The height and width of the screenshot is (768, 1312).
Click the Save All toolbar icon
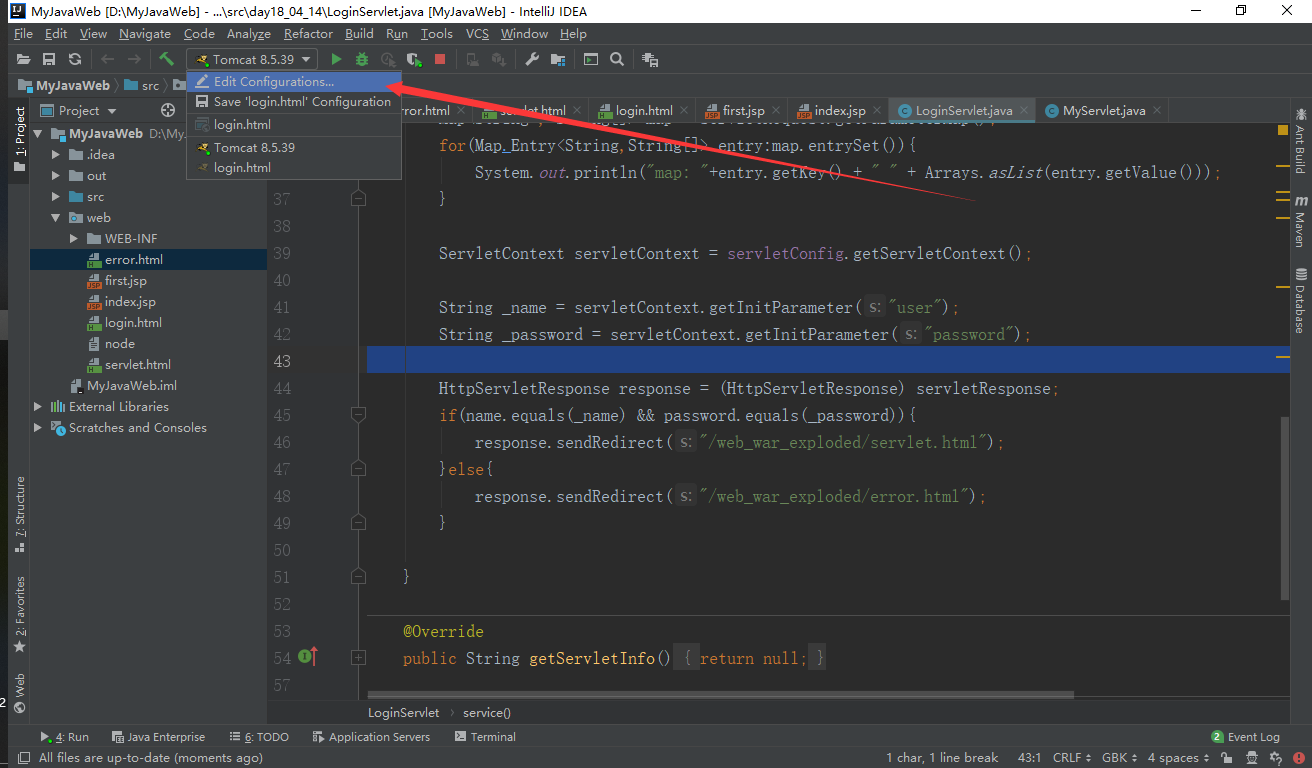[48, 60]
